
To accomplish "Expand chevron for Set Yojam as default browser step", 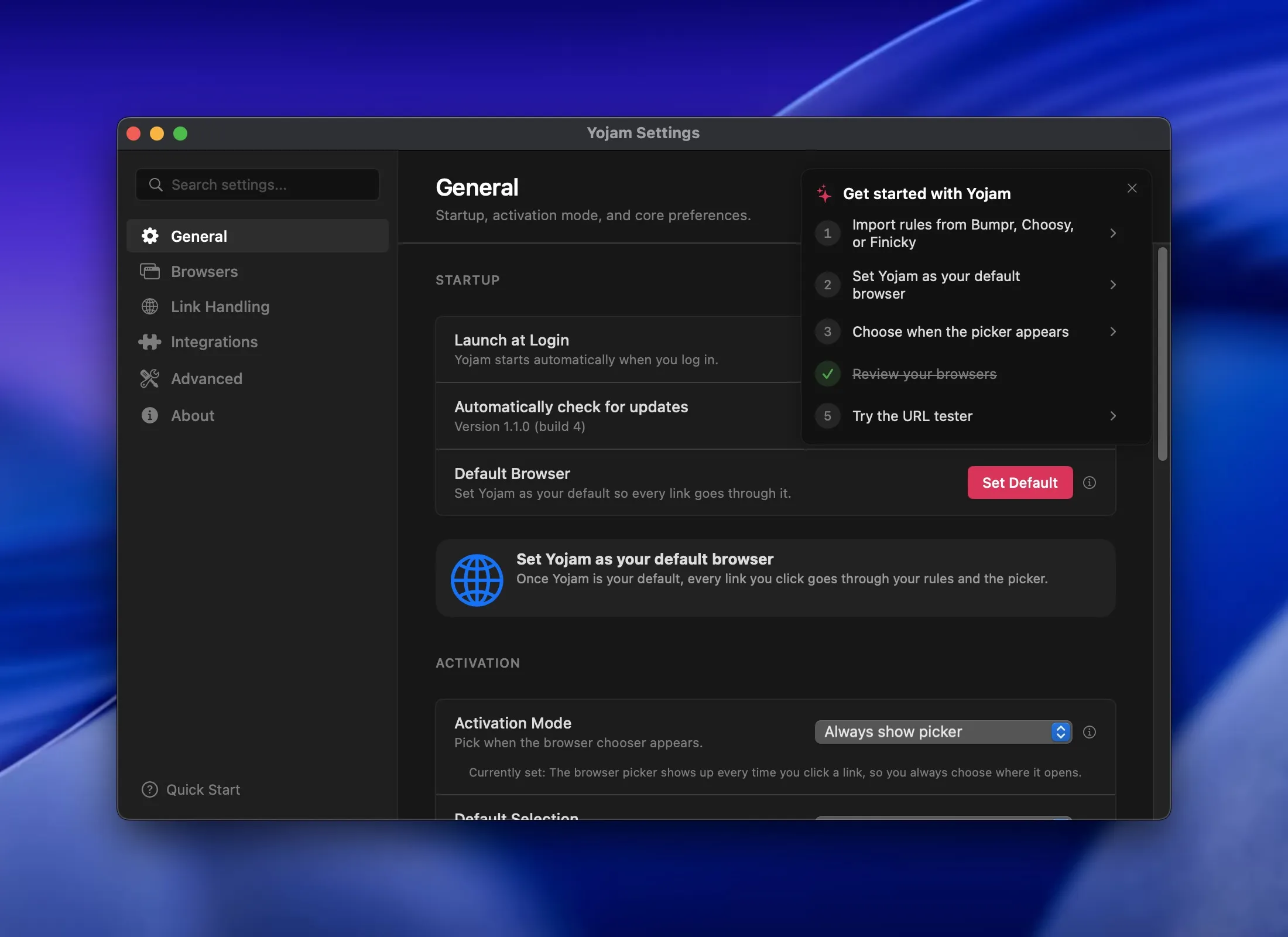I will 1113,285.
